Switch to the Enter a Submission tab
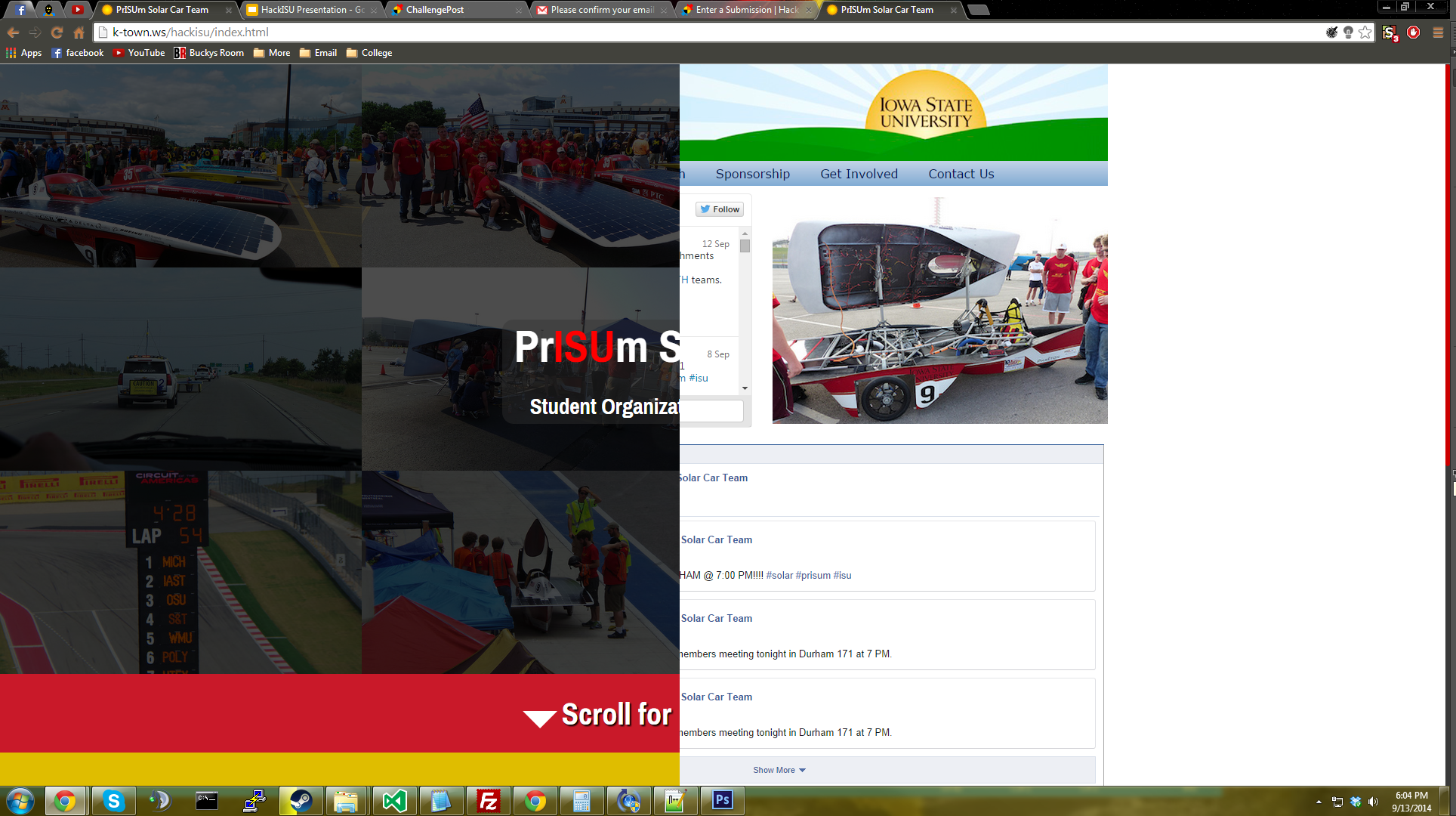Viewport: 1456px width, 816px height. 747,10
